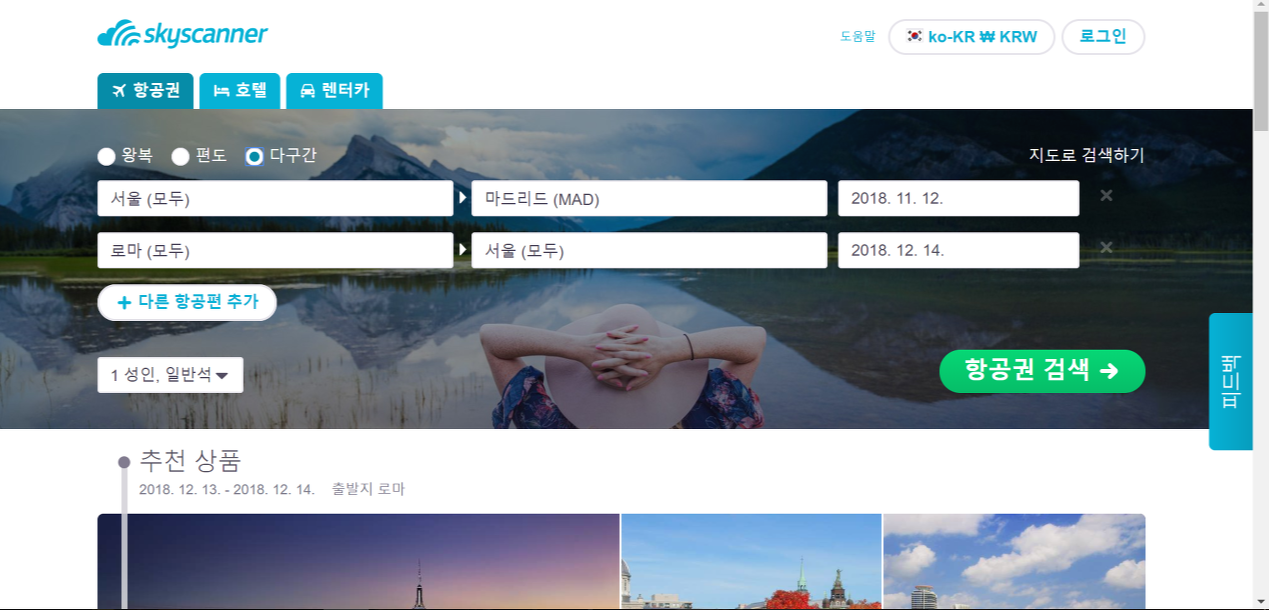Expand the 1 성인, 일반석 passenger dropdown
The image size is (1269, 610).
point(170,375)
